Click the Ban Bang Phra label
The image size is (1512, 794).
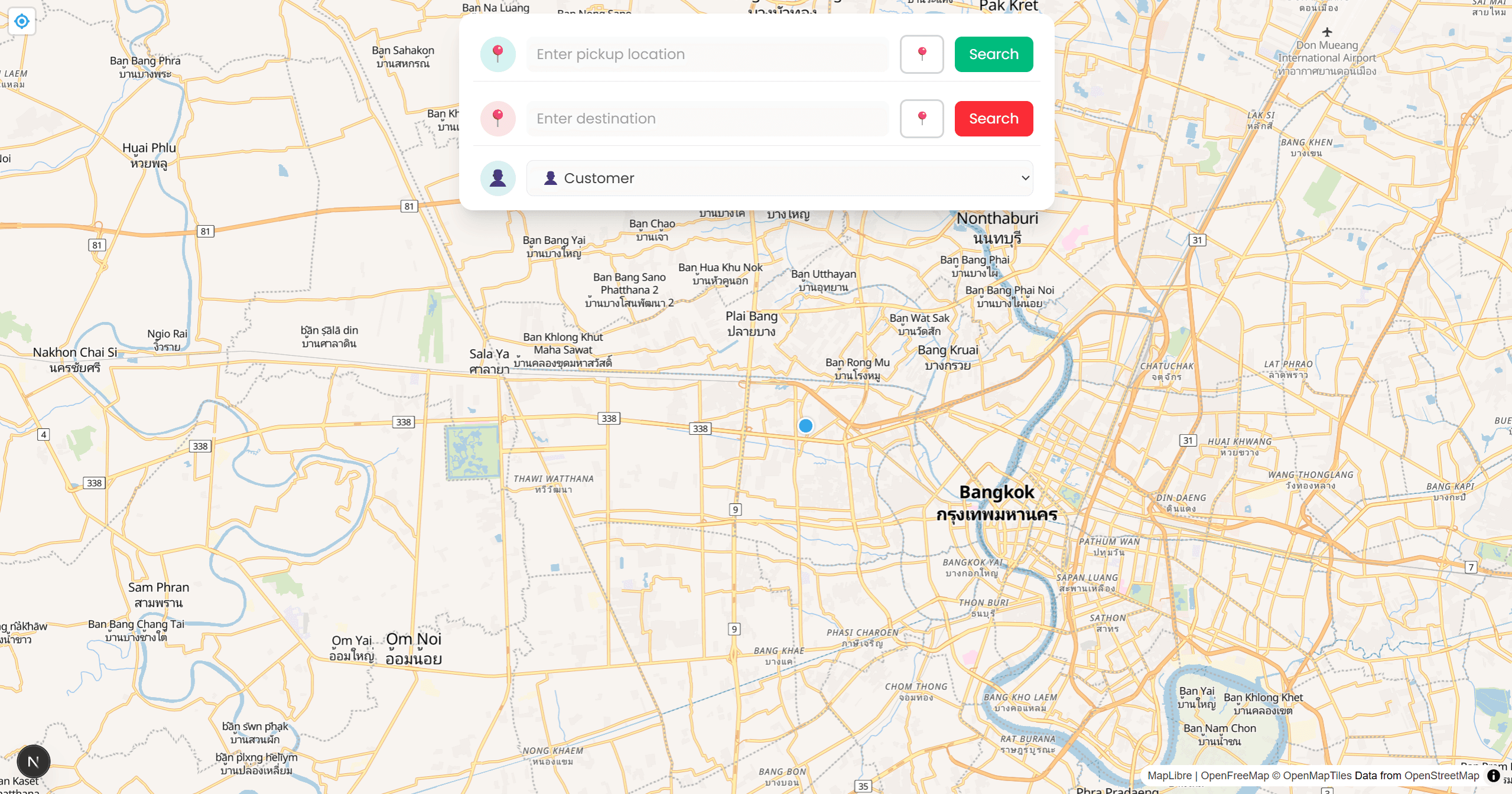[145, 67]
